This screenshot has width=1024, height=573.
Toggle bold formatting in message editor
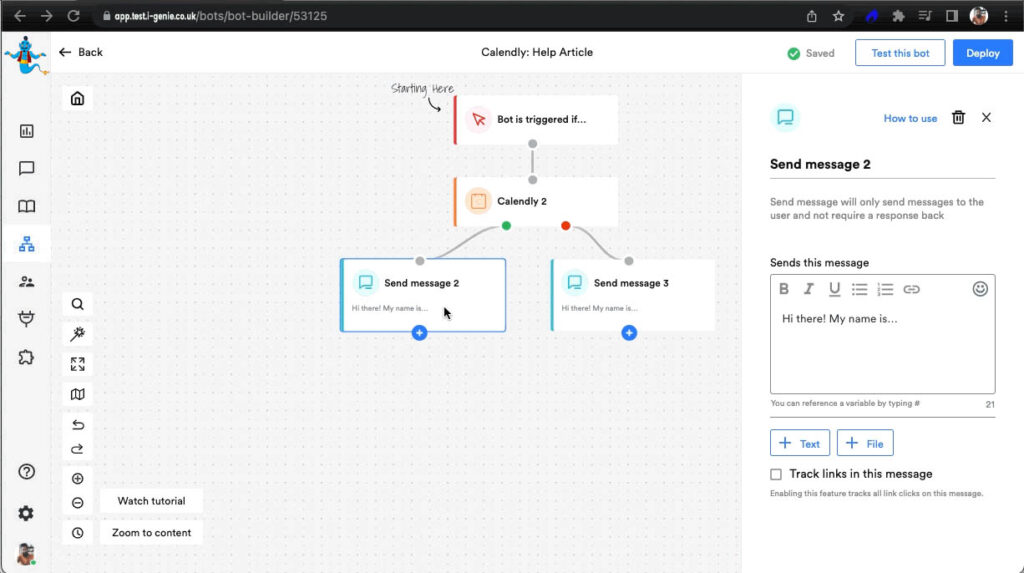784,289
